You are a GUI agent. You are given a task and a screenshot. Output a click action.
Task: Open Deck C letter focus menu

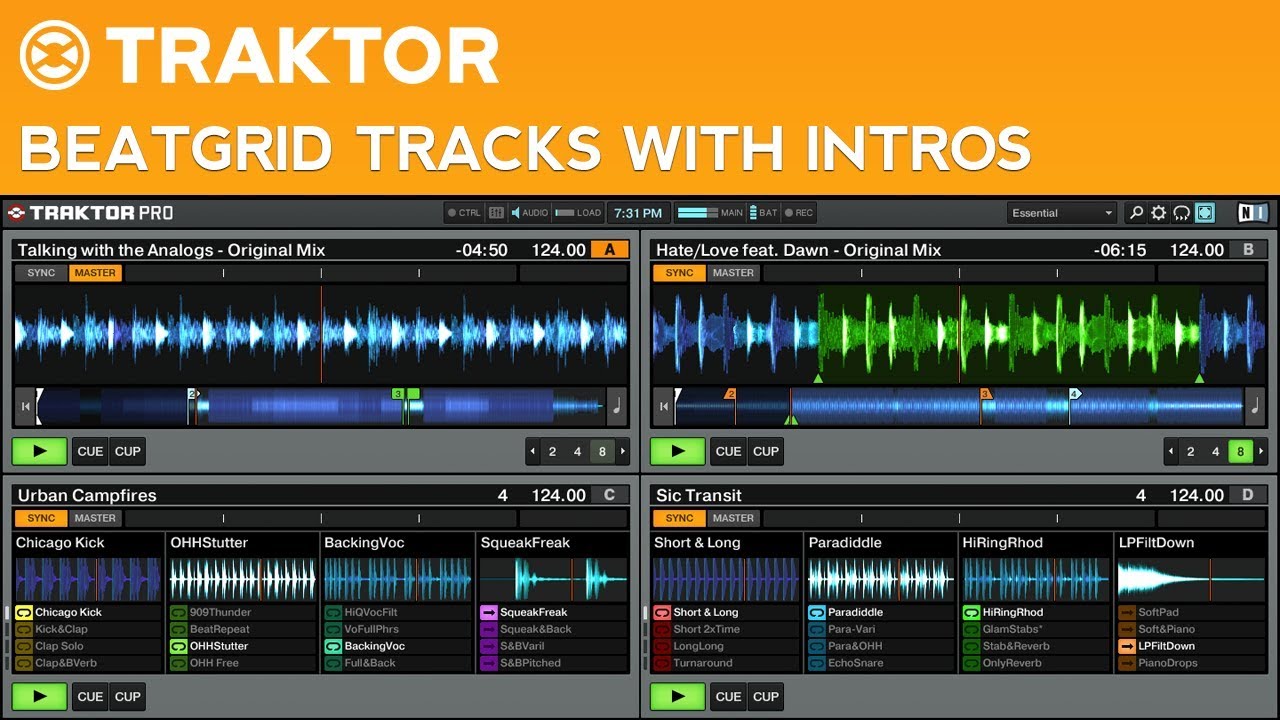[610, 495]
